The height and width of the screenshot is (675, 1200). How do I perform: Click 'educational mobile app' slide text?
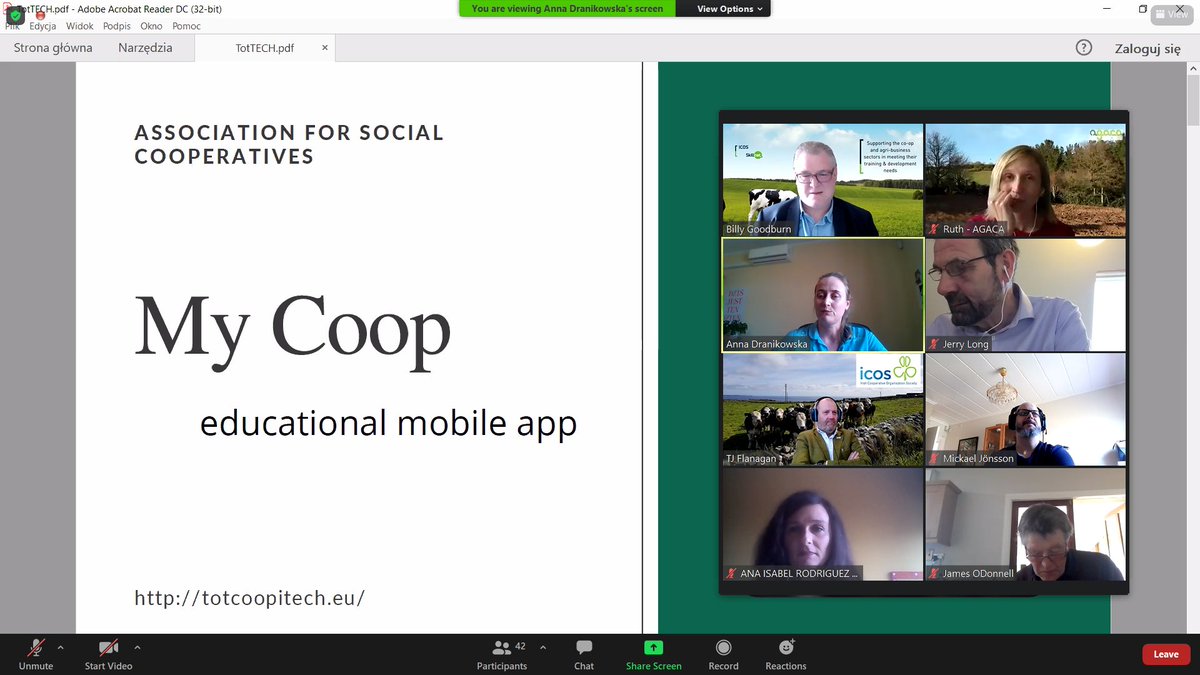(x=388, y=423)
